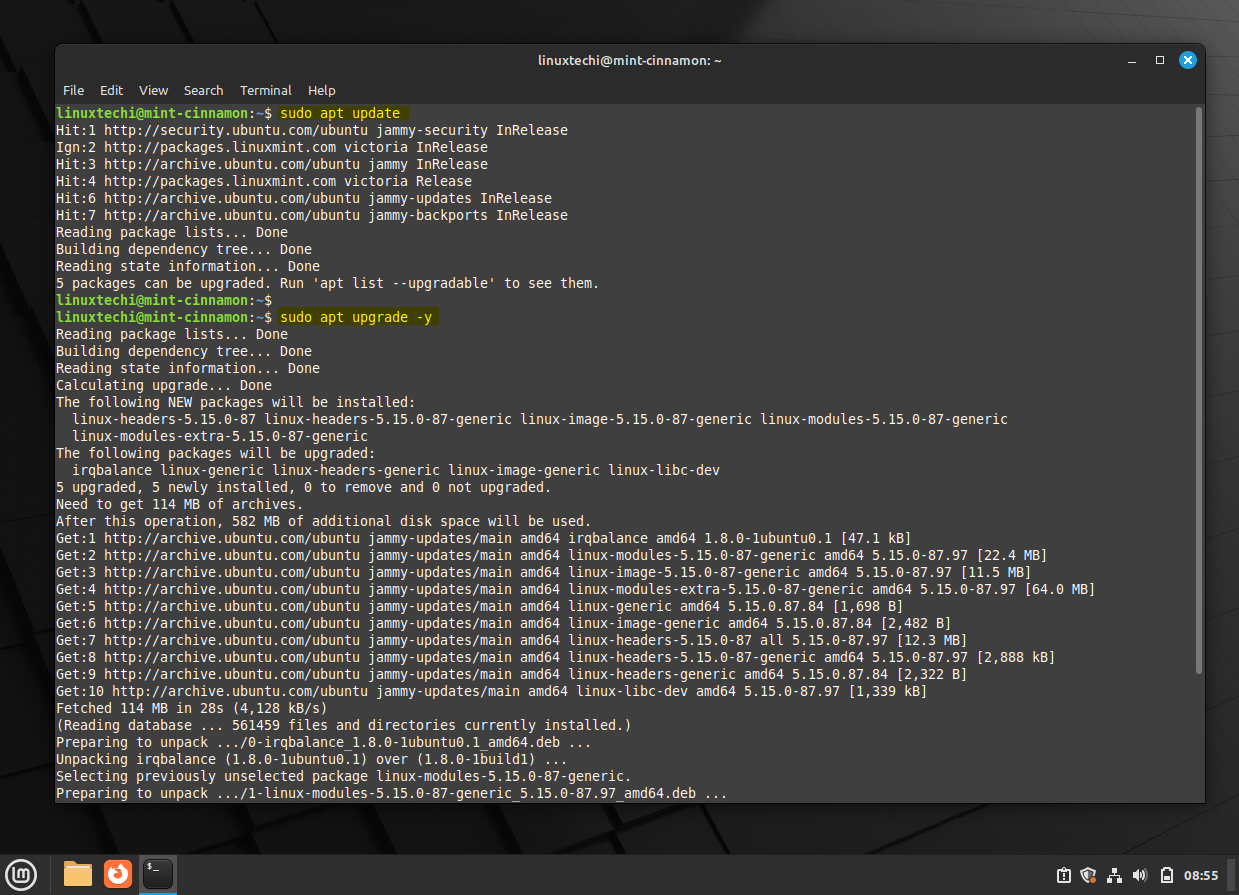1239x895 pixels.
Task: Click the window title linuxtechi@mint-cinnamon
Action: pyautogui.click(x=629, y=60)
